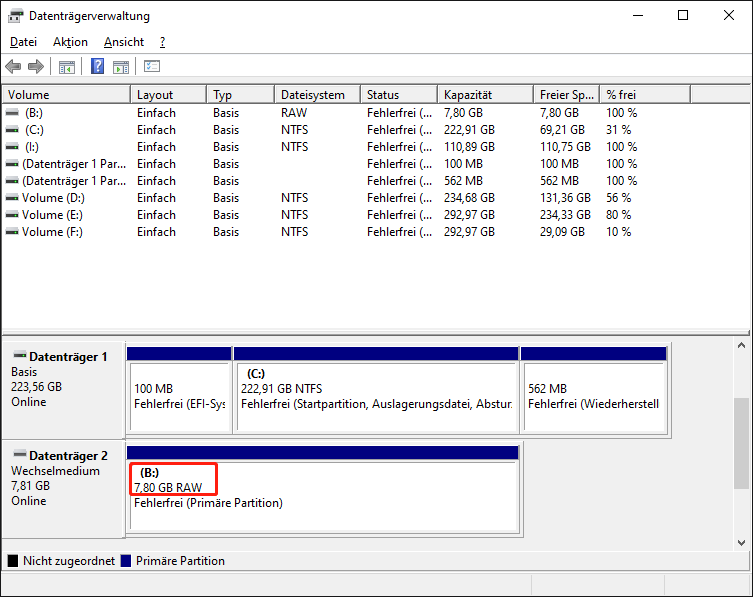The width and height of the screenshot is (753, 597).
Task: Select the 100 MB EFI partition block
Action: (x=179, y=390)
